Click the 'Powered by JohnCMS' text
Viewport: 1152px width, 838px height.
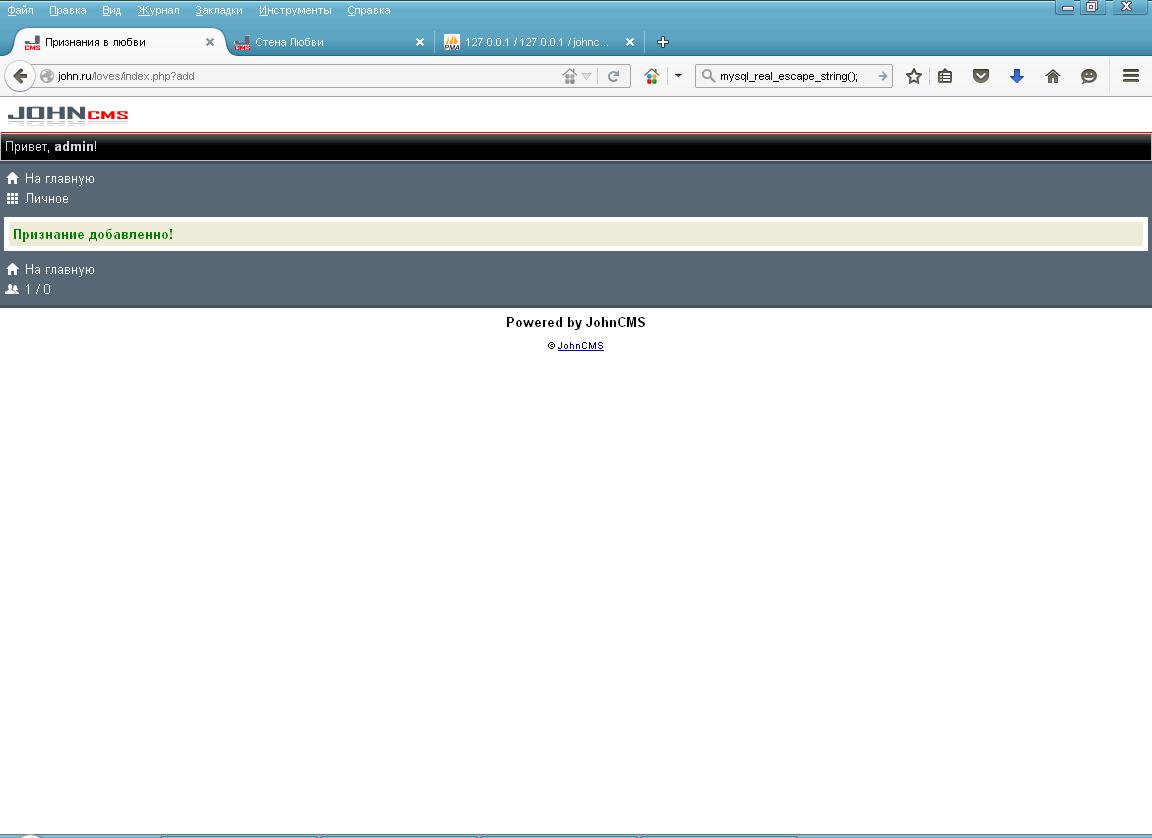[576, 322]
